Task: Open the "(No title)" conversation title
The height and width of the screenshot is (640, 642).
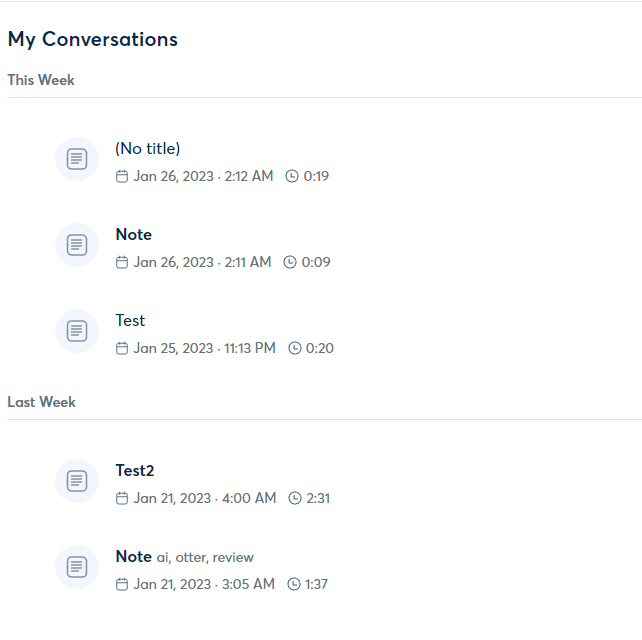Action: (147, 149)
